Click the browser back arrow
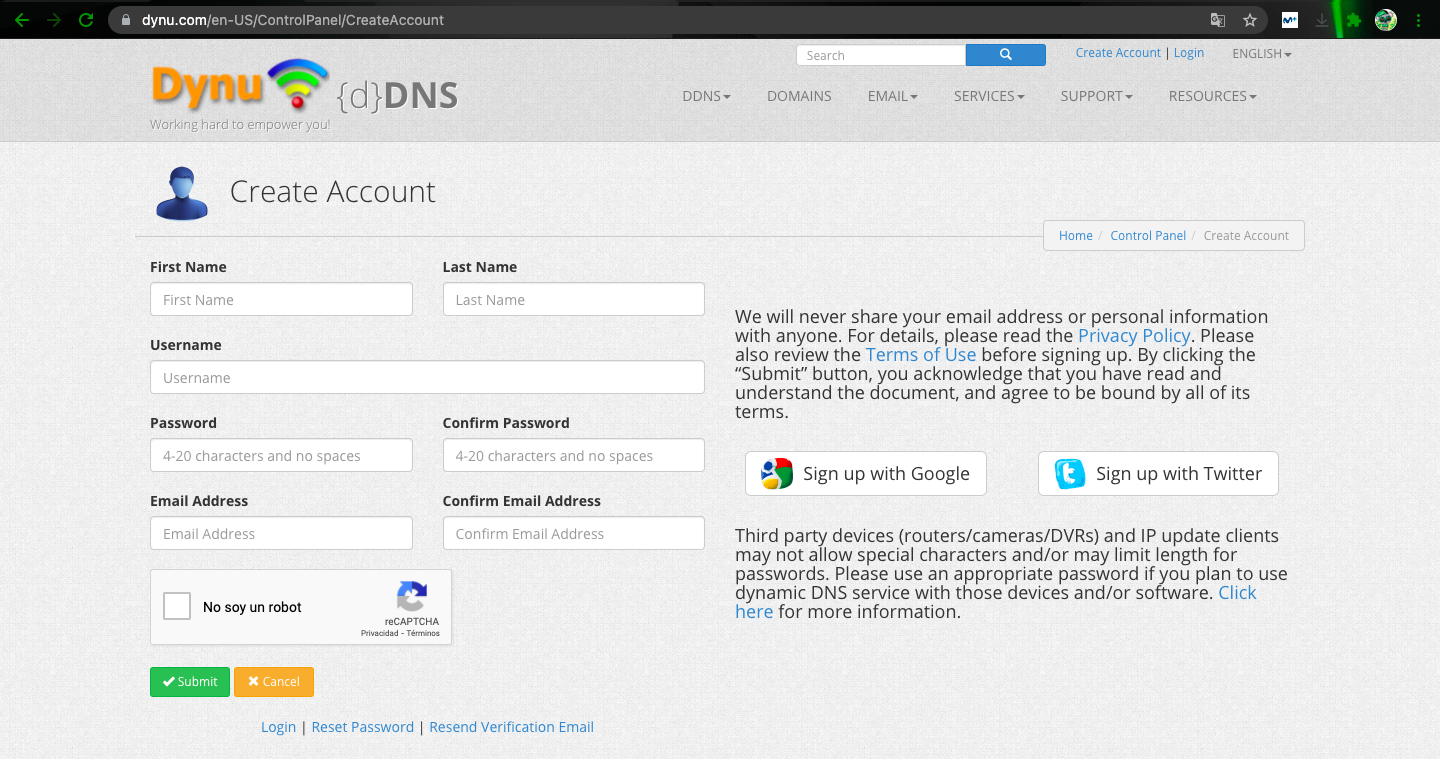 (x=22, y=20)
